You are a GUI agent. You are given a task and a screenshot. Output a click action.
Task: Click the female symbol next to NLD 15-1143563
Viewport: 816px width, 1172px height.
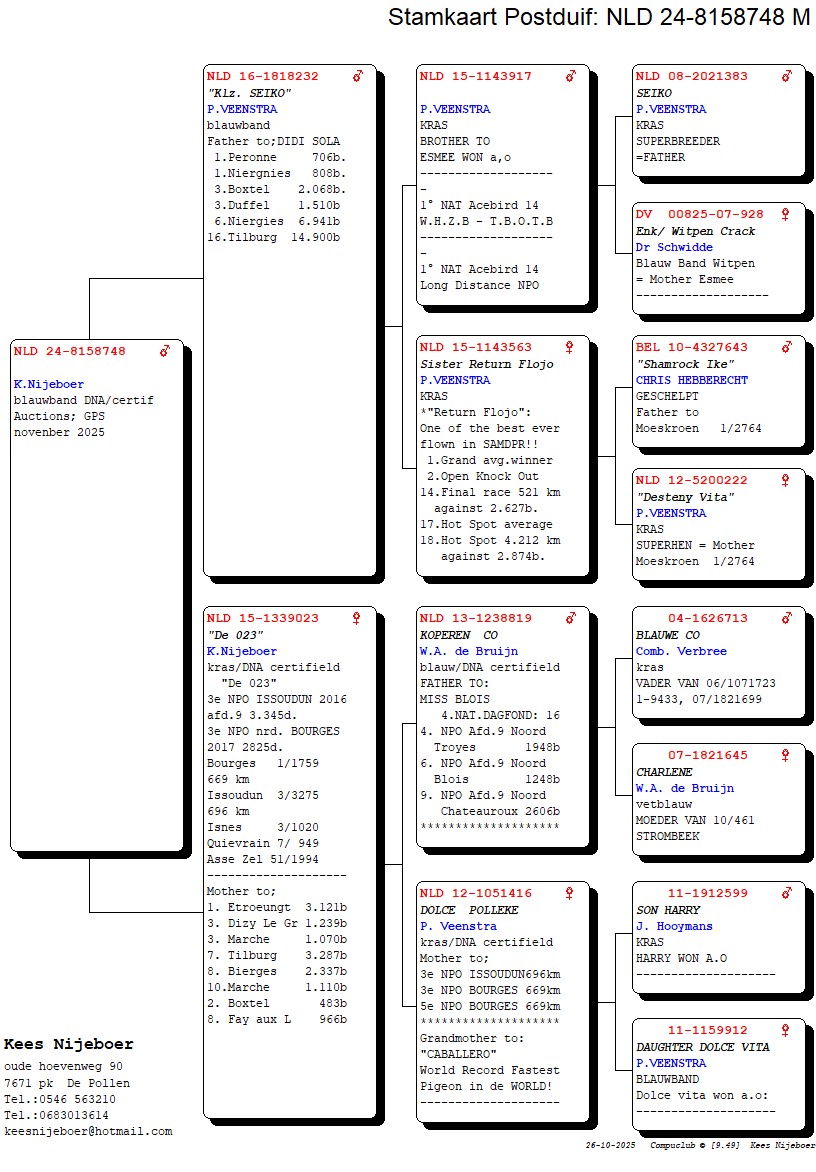pyautogui.click(x=570, y=348)
